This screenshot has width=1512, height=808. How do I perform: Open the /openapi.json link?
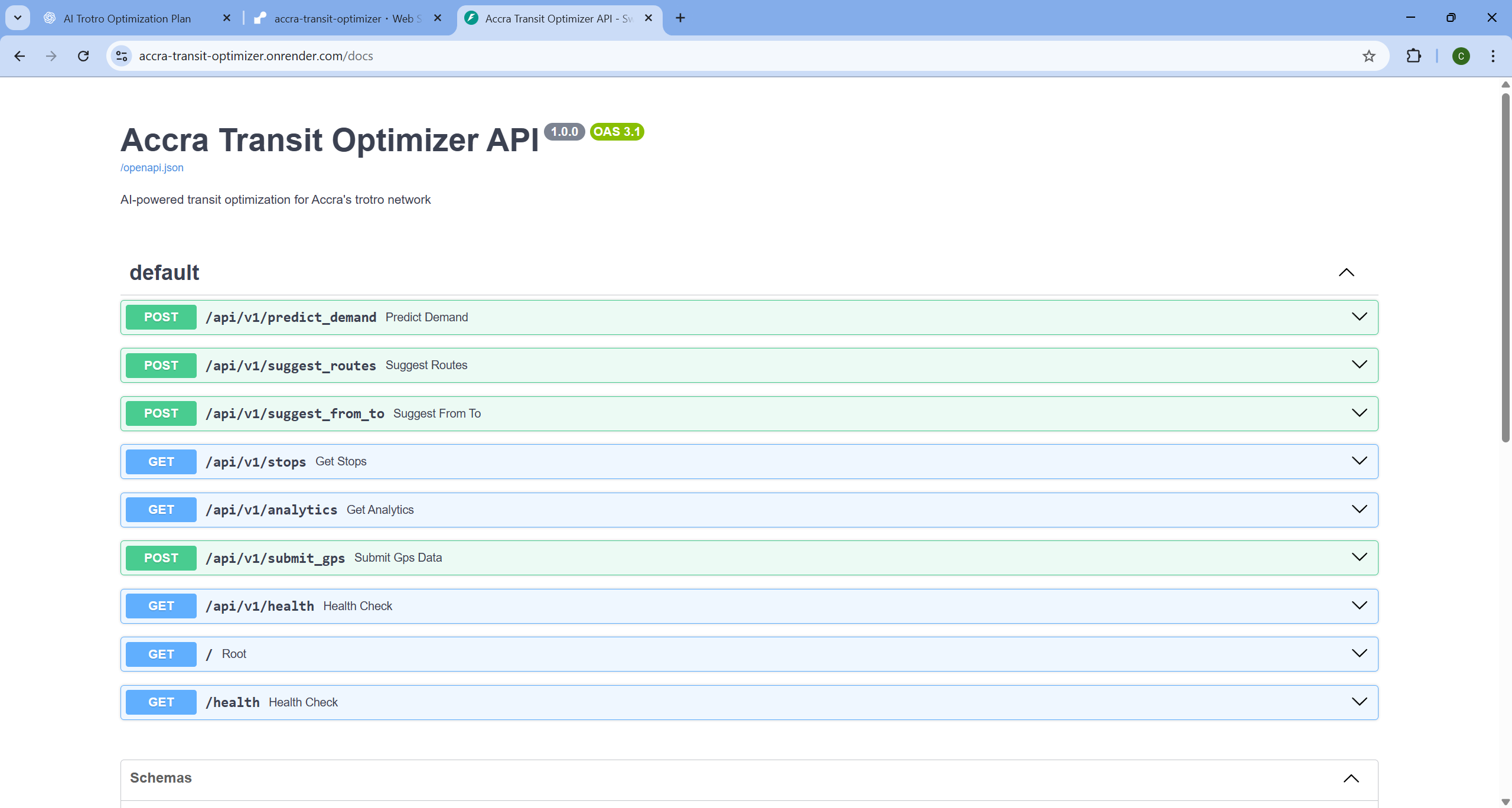tap(152, 168)
